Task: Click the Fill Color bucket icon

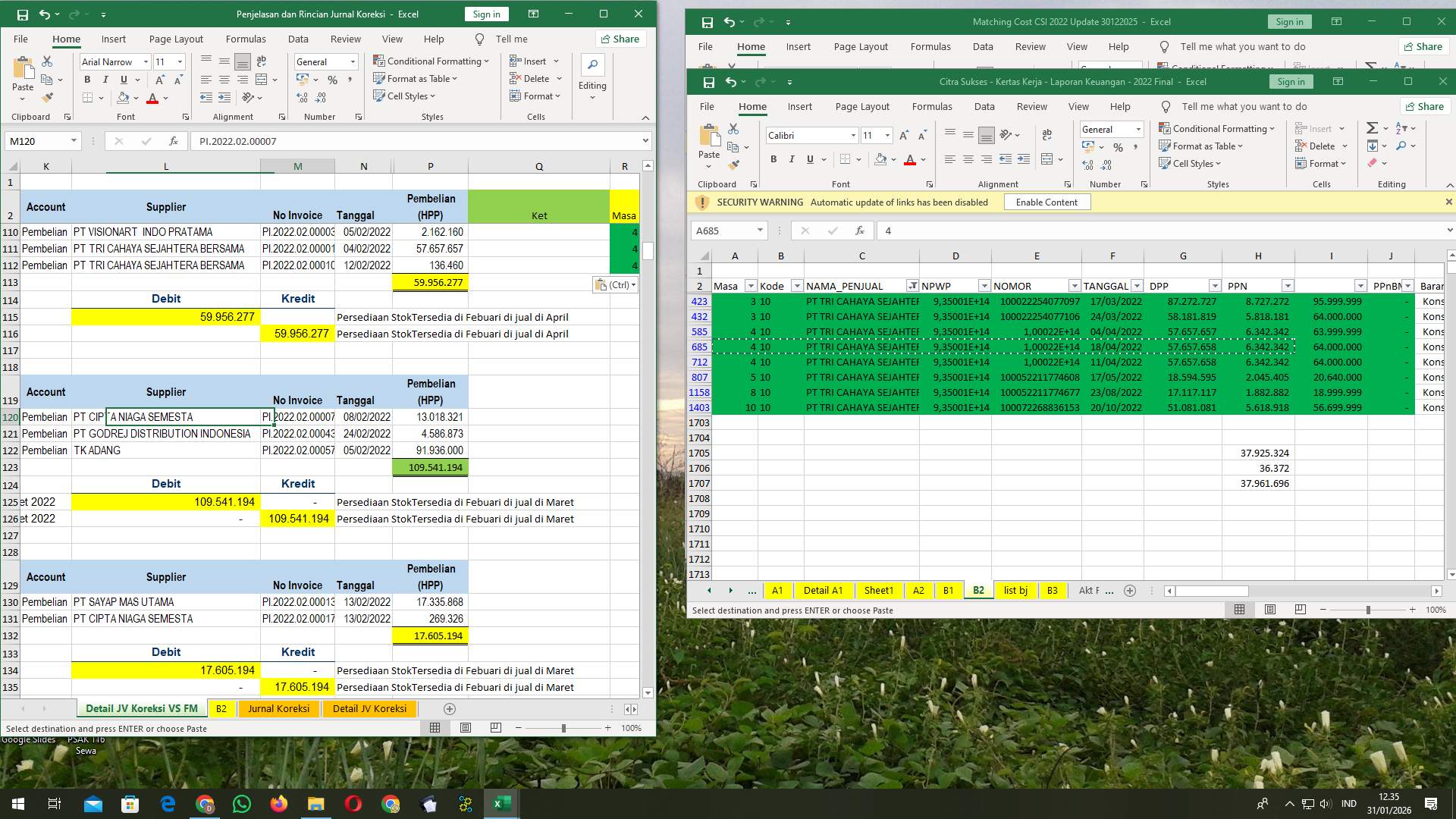Action: (x=124, y=97)
